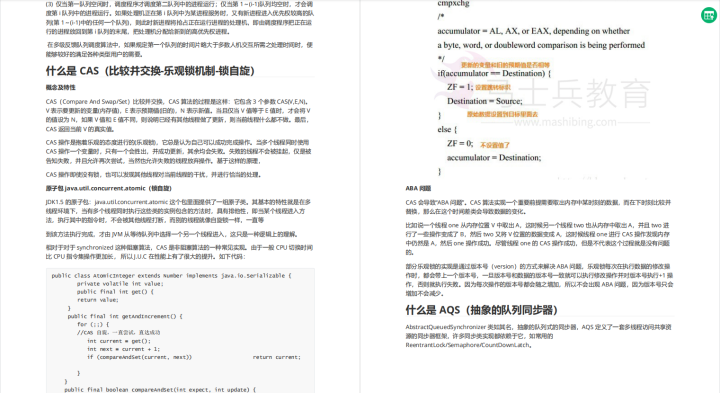The width and height of the screenshot is (720, 393).
Task: Click the orange annotation '不设置值了'
Action: coord(495,145)
